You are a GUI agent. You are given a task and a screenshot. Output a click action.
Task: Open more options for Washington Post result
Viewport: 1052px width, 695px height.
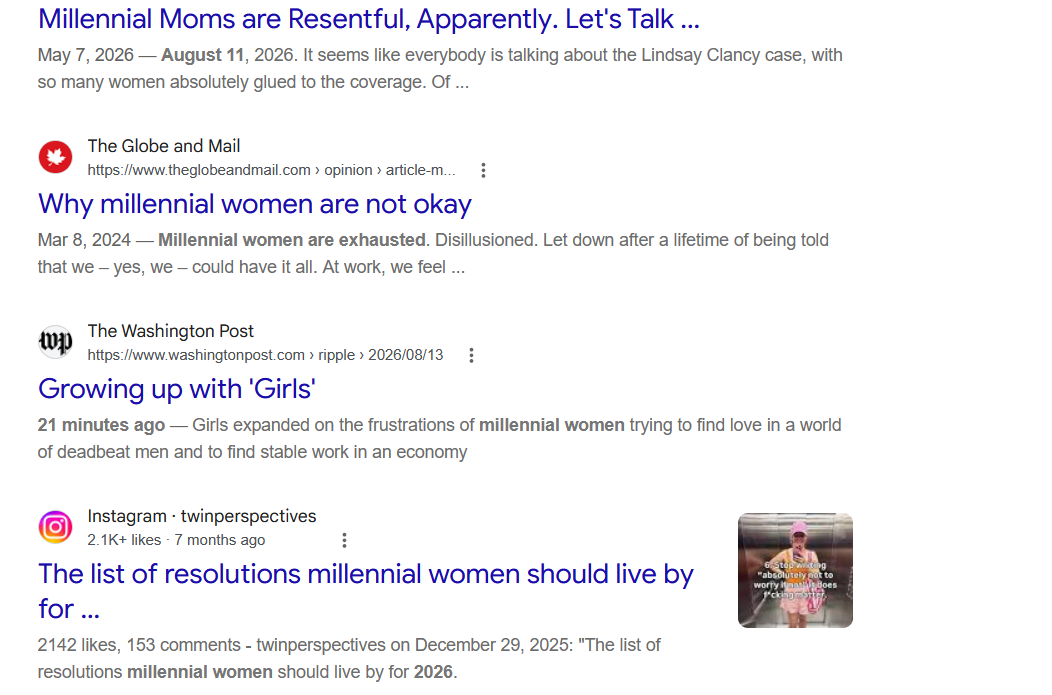coord(472,356)
